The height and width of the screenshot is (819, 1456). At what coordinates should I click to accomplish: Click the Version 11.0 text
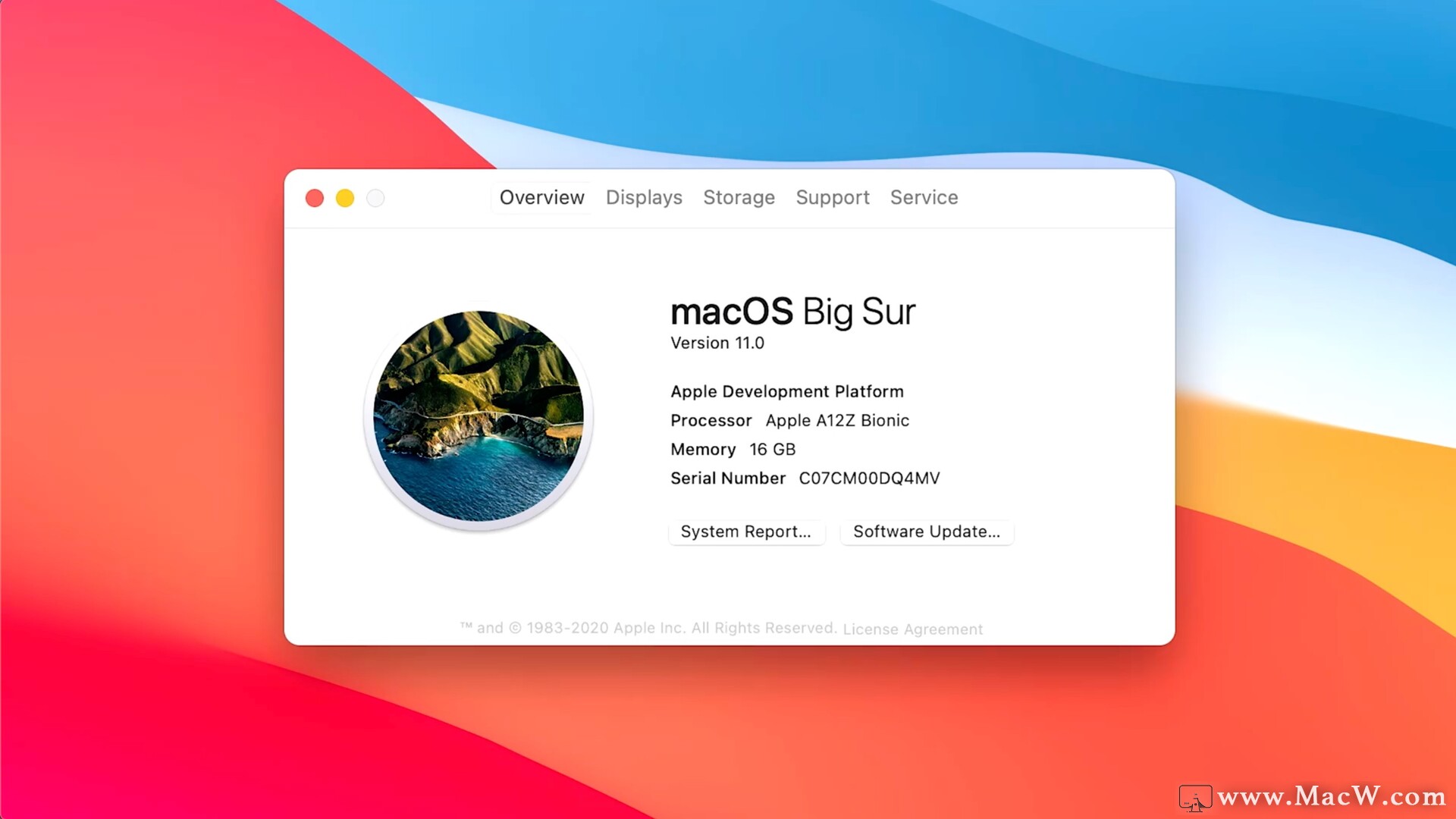pyautogui.click(x=720, y=343)
